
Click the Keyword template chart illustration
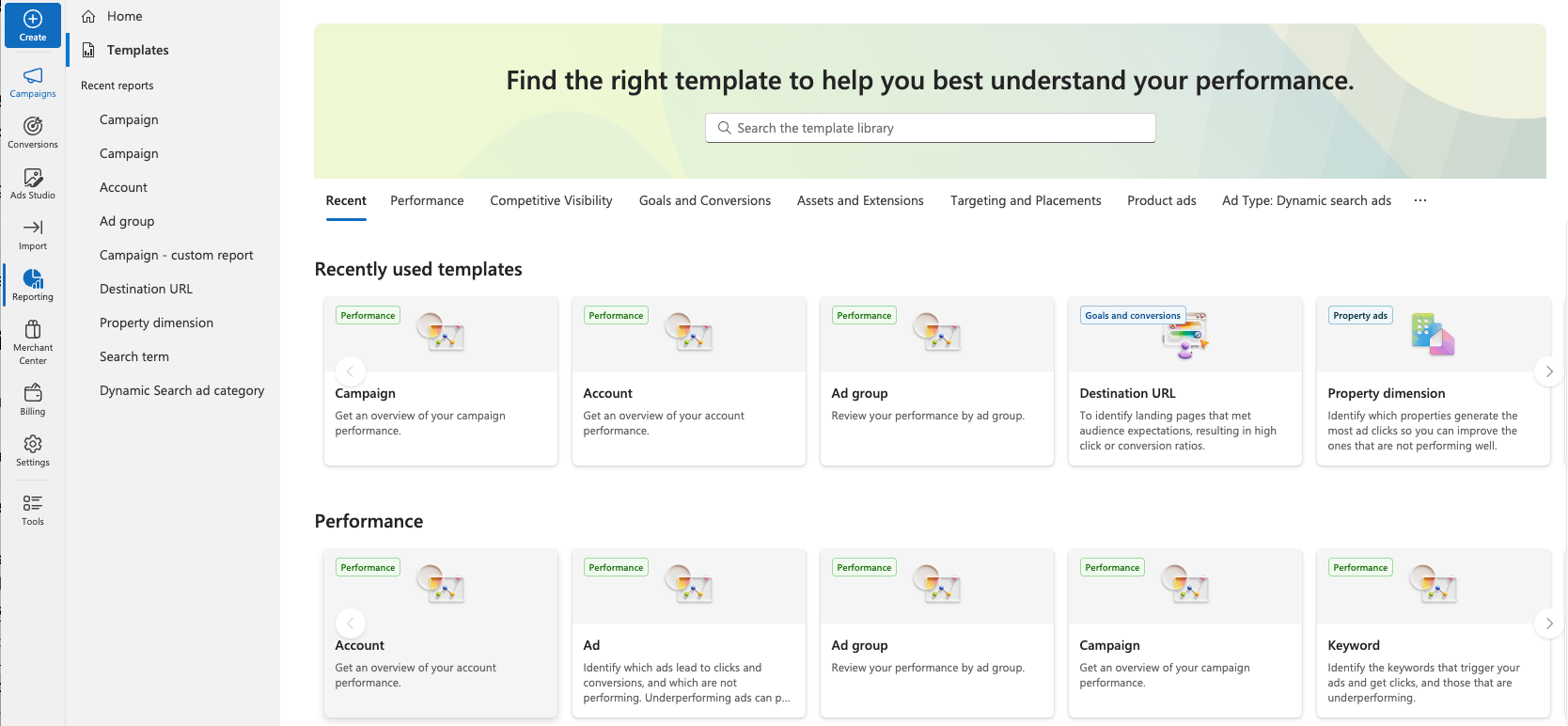click(x=1433, y=584)
